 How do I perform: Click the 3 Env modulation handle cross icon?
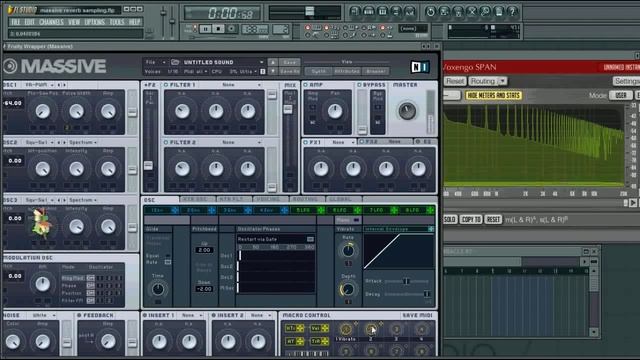tap(248, 210)
